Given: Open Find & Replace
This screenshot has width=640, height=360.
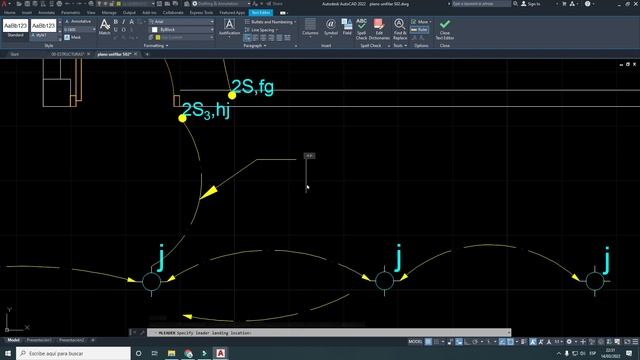Looking at the screenshot, I should (400, 29).
